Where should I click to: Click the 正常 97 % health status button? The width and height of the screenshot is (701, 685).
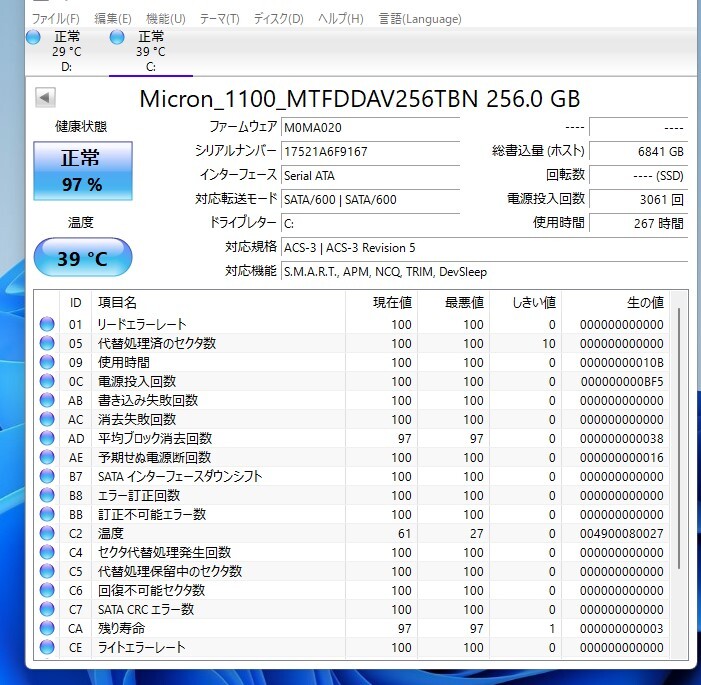click(x=83, y=171)
